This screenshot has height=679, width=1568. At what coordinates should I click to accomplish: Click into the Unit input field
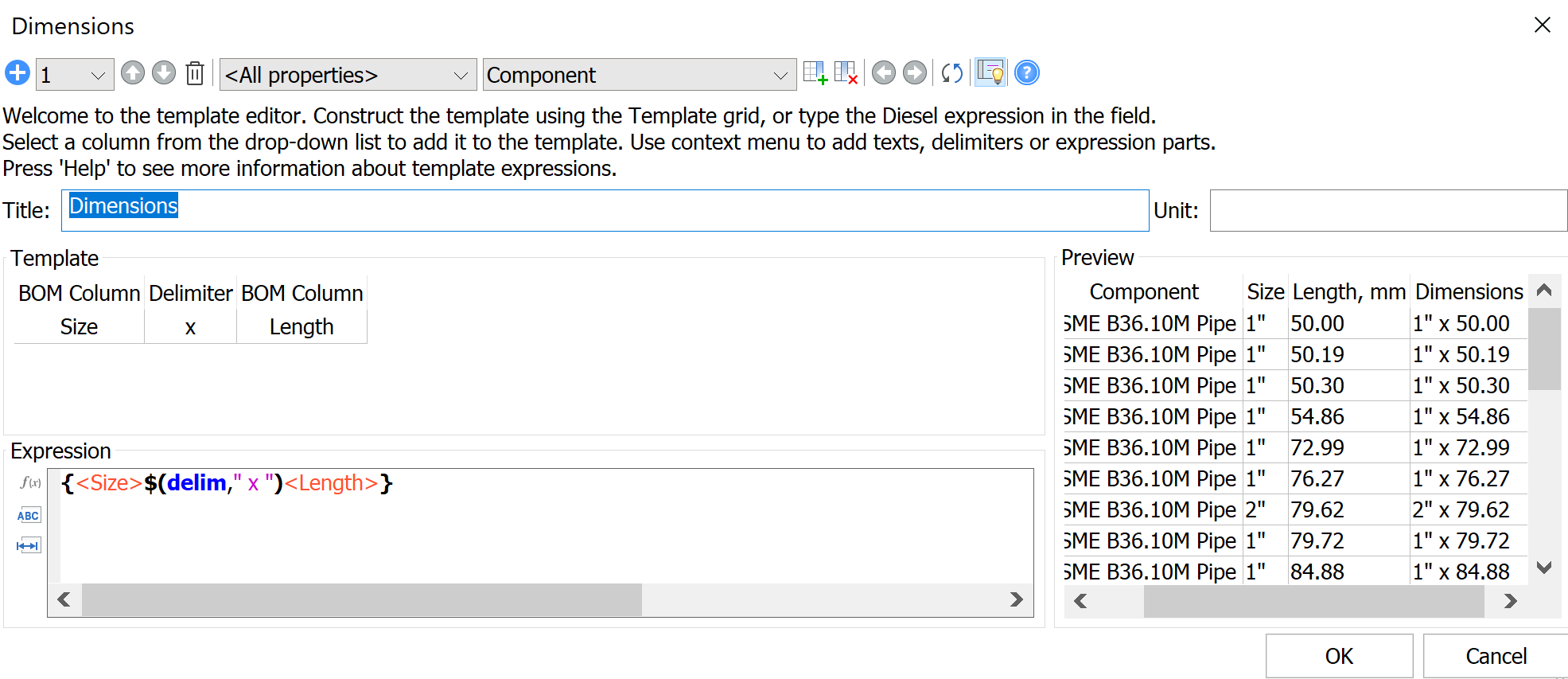click(1387, 211)
